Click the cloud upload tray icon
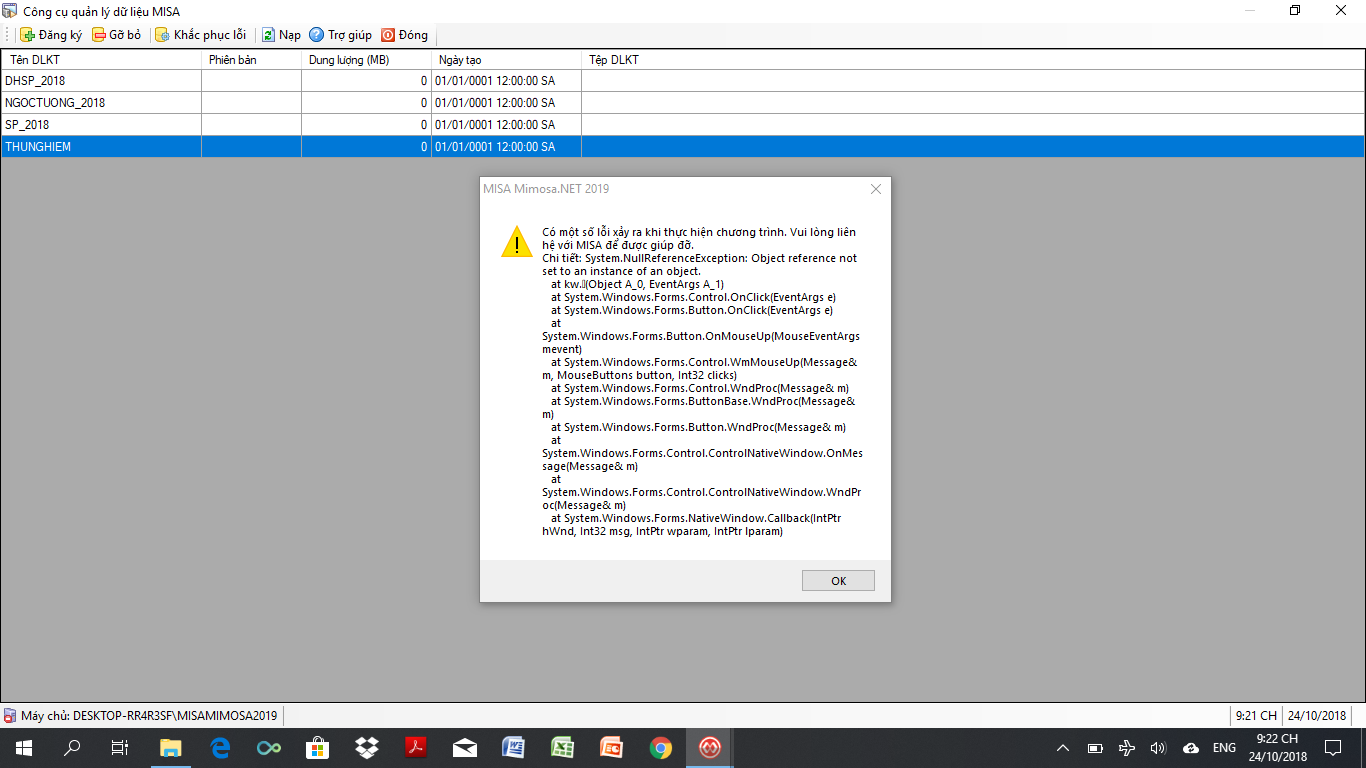Viewport: 1366px width, 768px height. coord(1190,748)
